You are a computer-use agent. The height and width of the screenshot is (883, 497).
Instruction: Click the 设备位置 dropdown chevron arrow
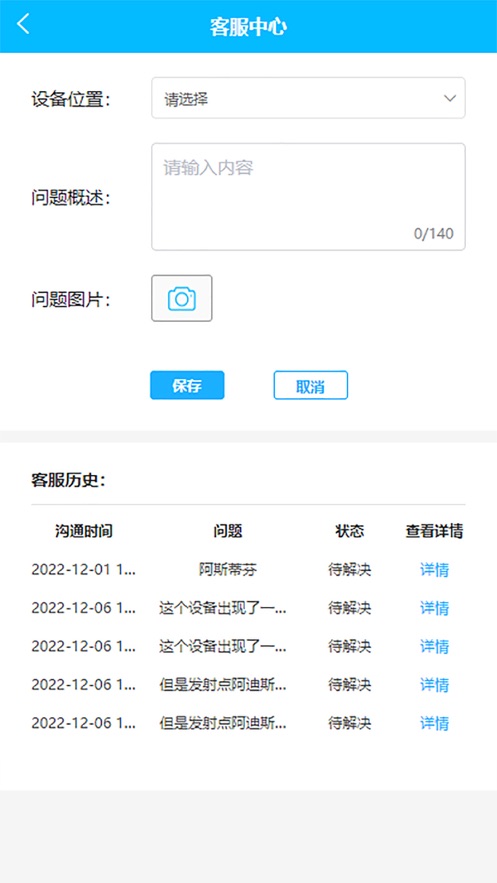click(x=449, y=99)
